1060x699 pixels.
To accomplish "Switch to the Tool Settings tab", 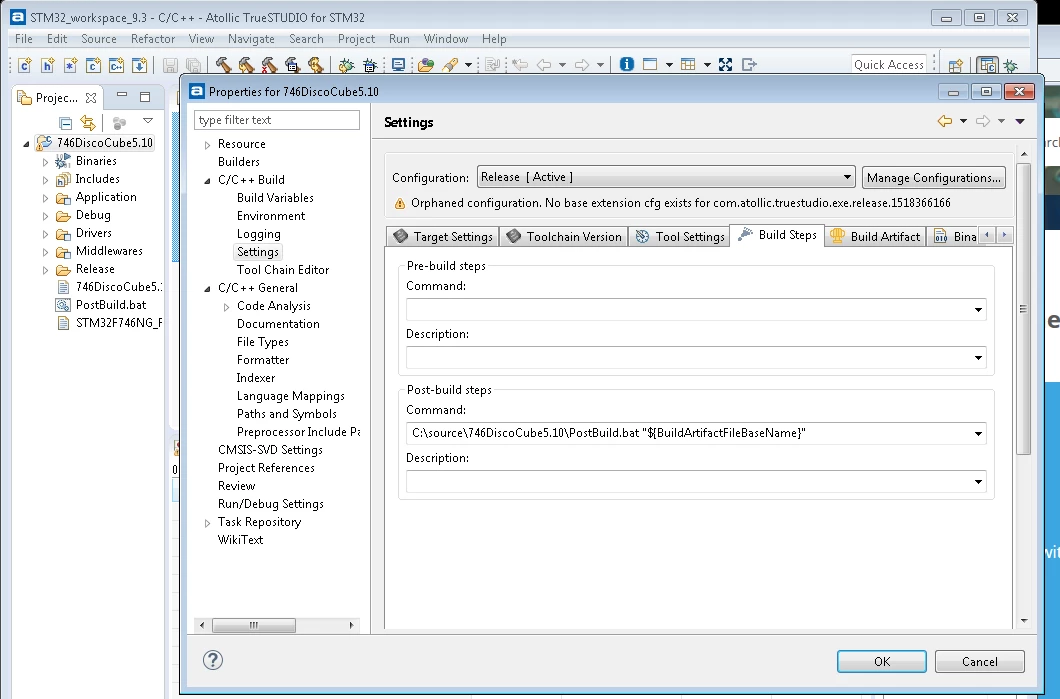I will (679, 237).
